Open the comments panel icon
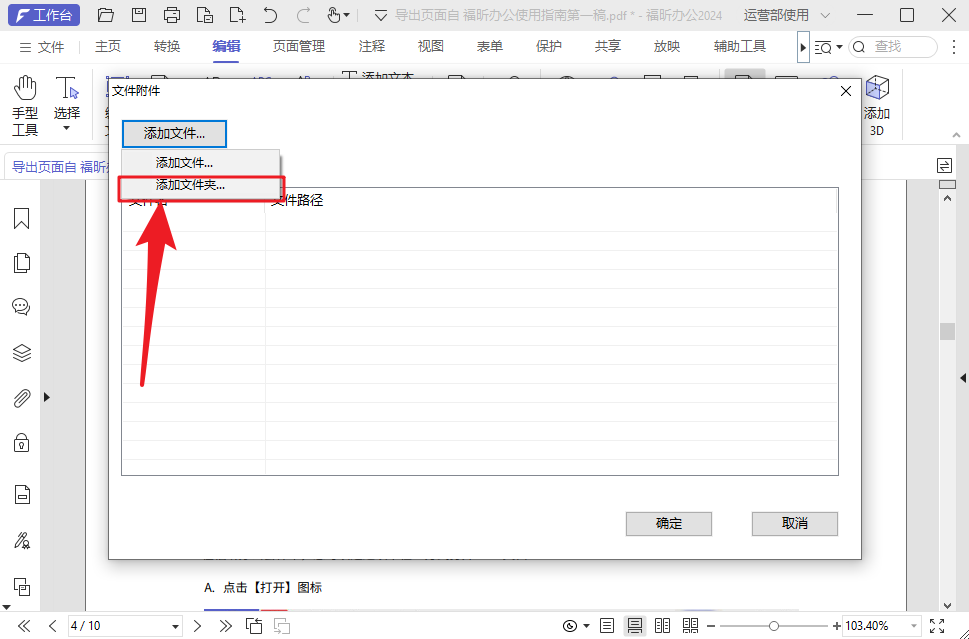969x639 pixels. (22, 307)
